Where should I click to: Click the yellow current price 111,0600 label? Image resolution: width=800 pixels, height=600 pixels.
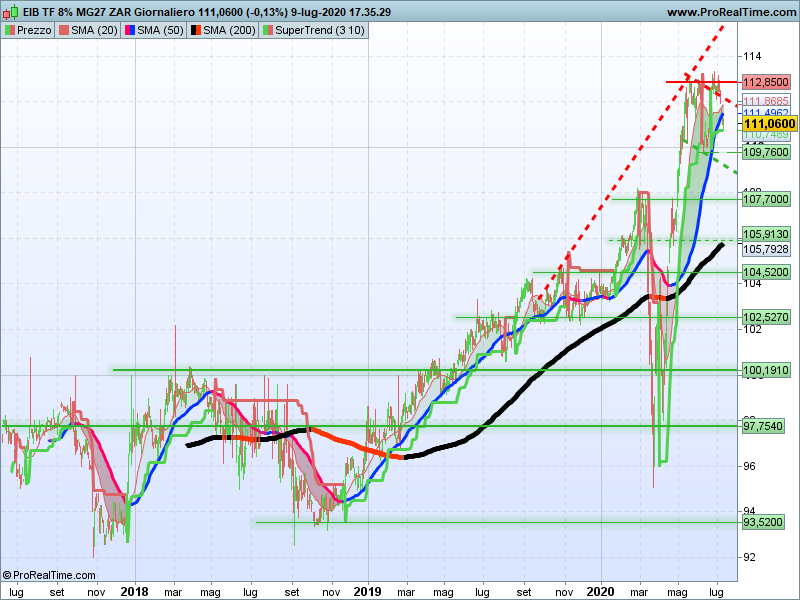(767, 123)
